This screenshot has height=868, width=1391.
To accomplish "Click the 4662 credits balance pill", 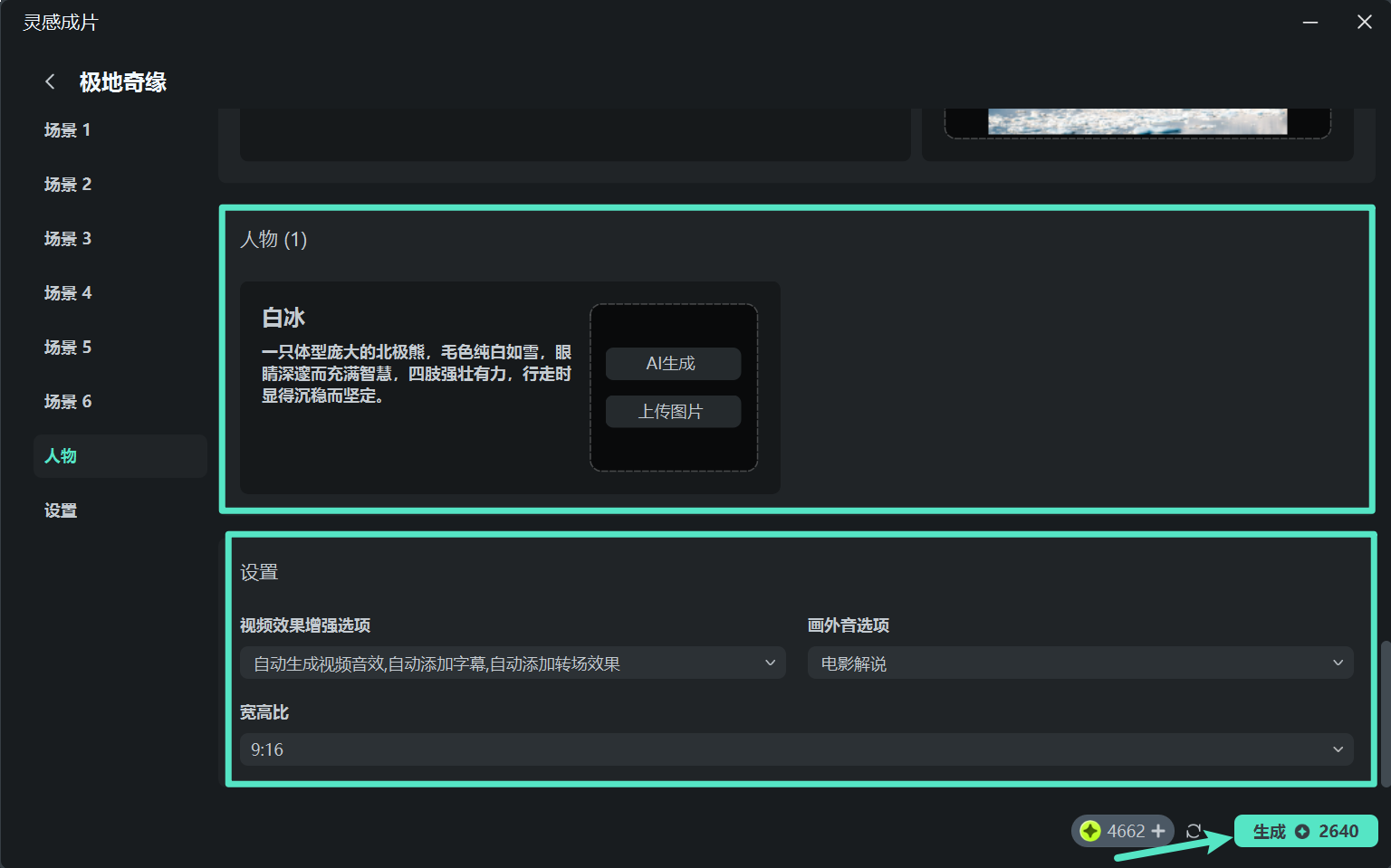I will pos(1122,830).
